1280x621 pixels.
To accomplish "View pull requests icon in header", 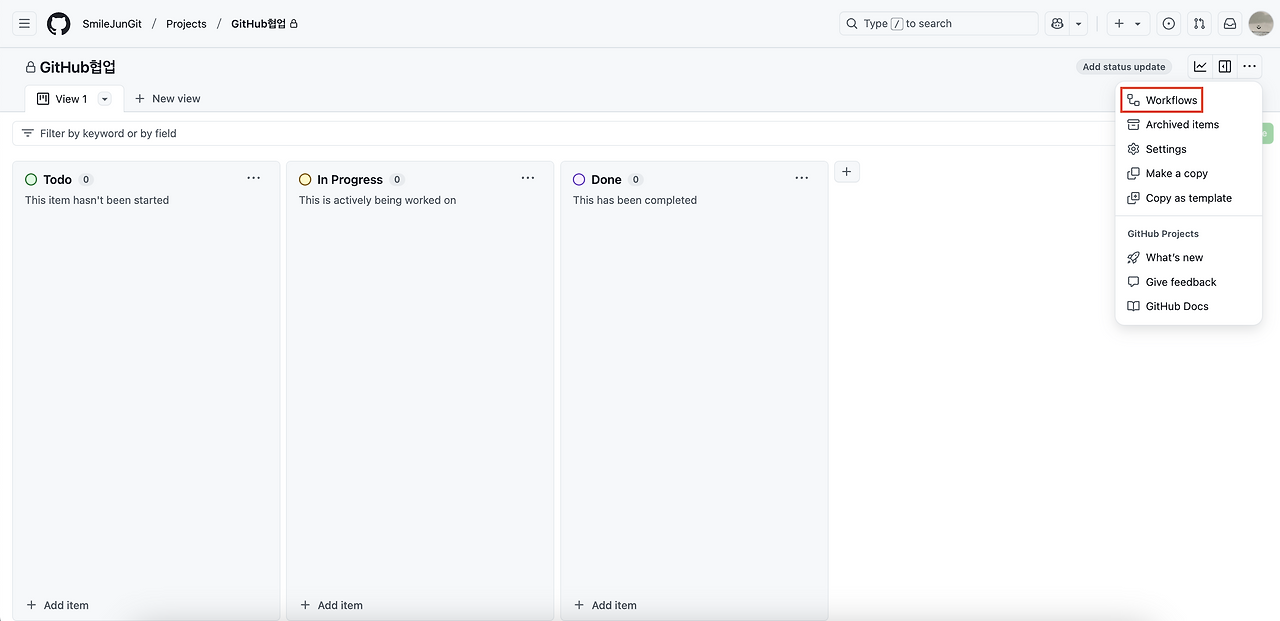I will [x=1199, y=23].
